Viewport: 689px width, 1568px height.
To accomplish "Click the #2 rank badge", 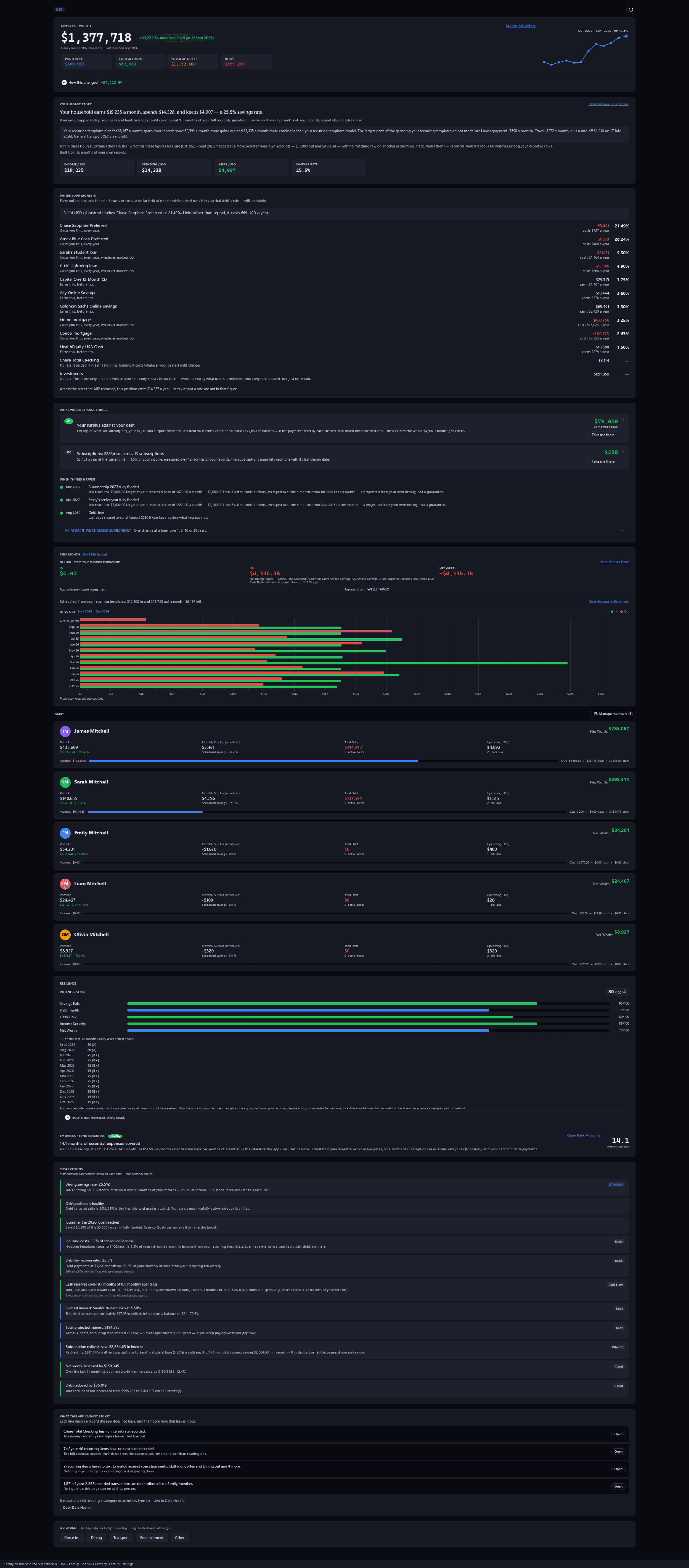I will pos(69,452).
